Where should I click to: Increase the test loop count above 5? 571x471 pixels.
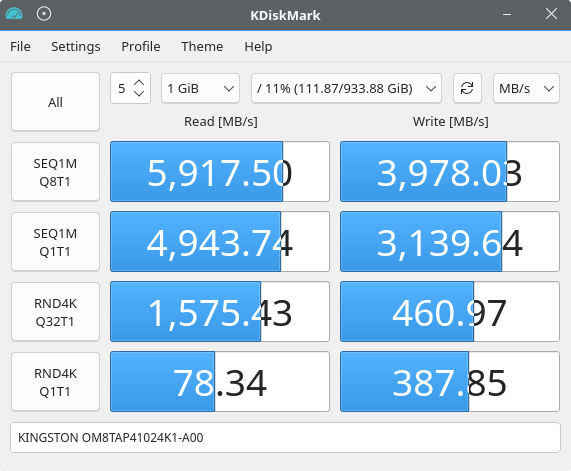click(x=139, y=83)
